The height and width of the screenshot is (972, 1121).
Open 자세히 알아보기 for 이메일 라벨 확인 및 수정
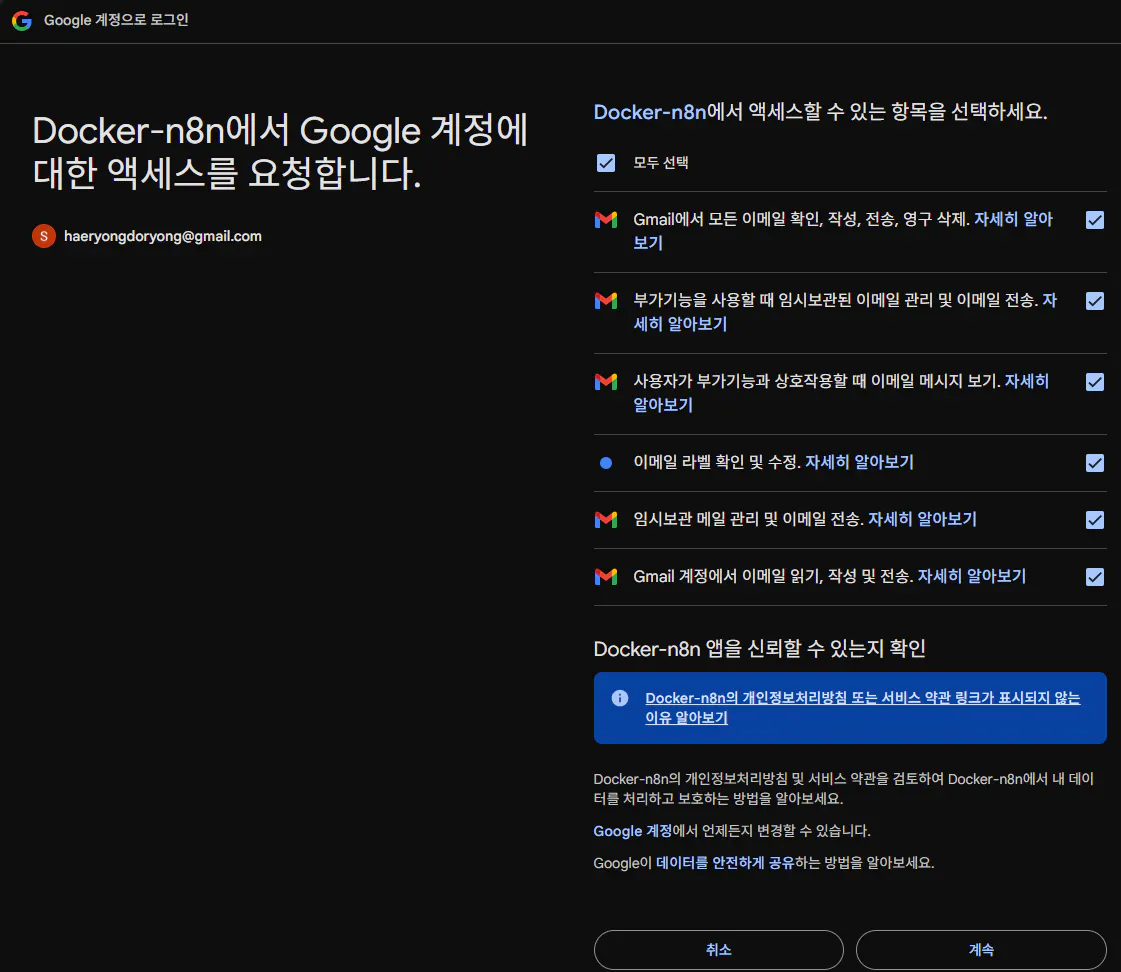859,462
